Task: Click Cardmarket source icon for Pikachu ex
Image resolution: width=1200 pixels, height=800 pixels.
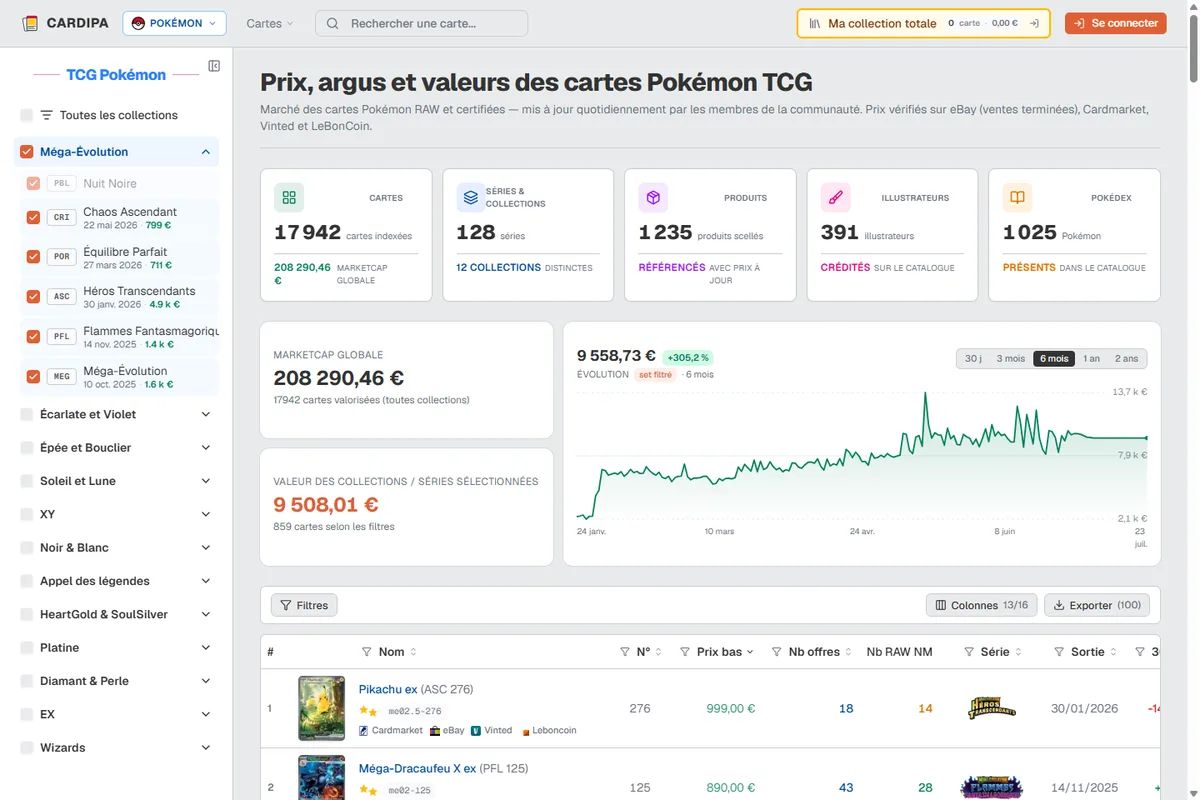Action: click(x=364, y=731)
